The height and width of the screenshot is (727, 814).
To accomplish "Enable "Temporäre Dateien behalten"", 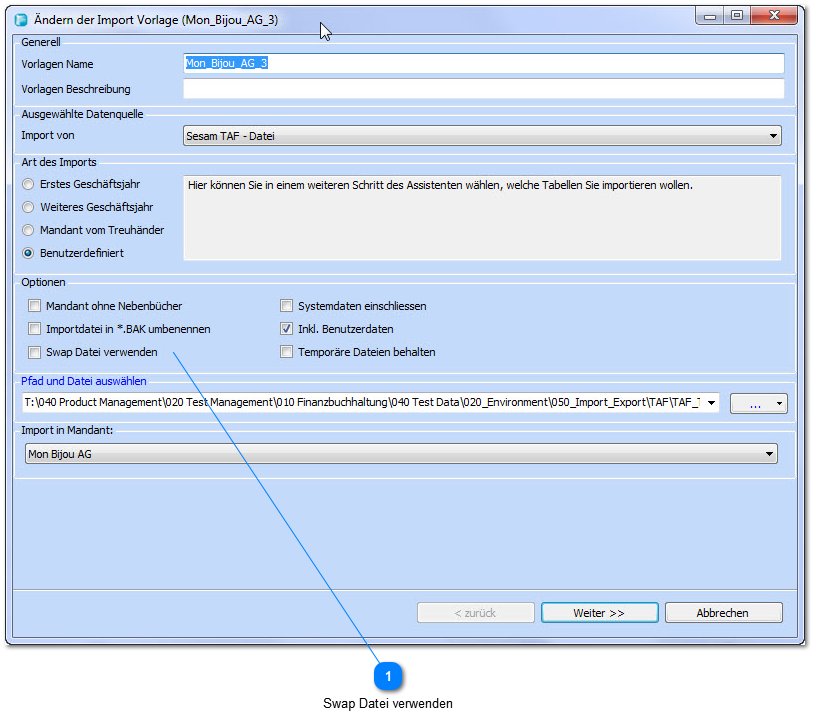I will (x=286, y=352).
